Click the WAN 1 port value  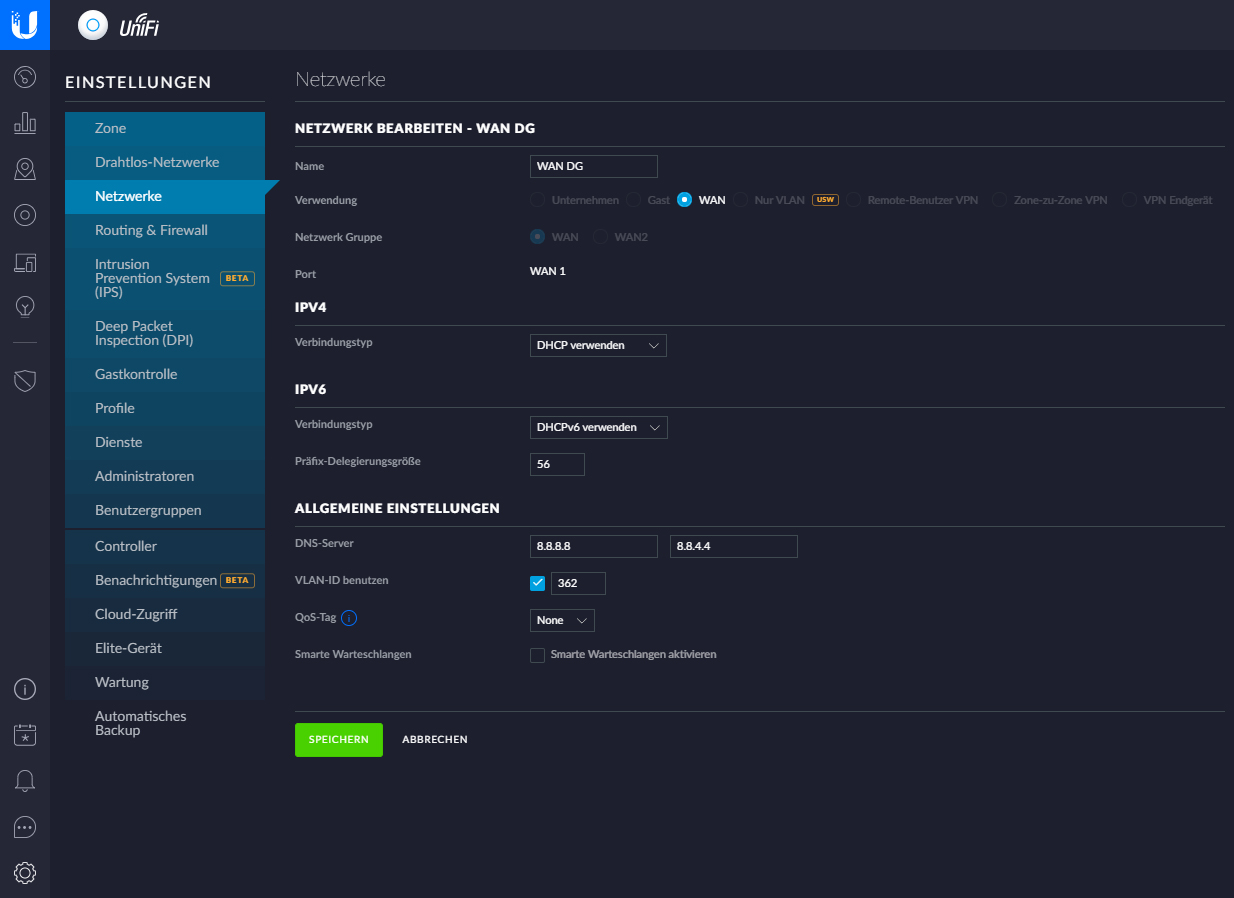pyautogui.click(x=548, y=271)
